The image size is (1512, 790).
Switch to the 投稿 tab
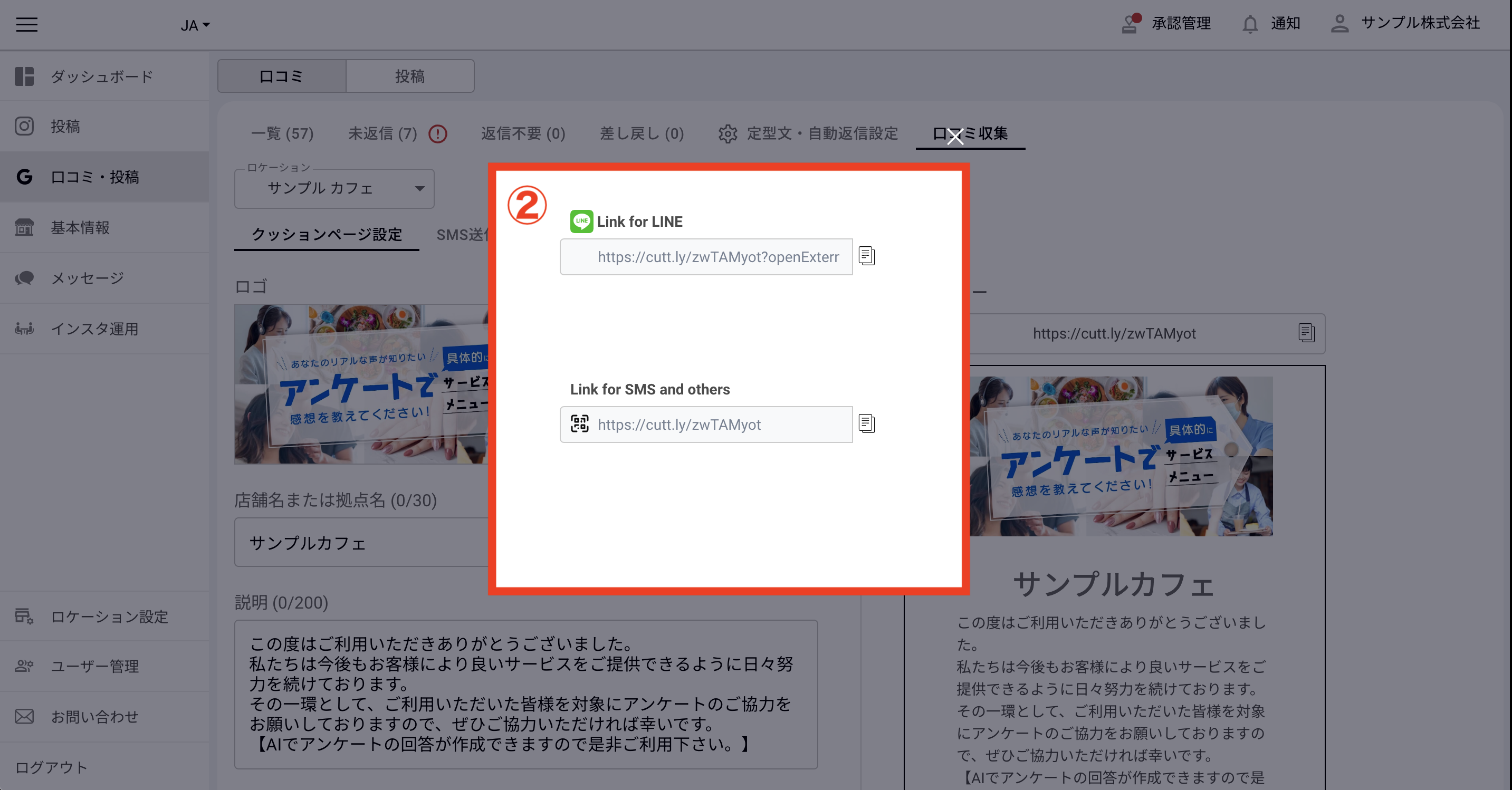click(x=410, y=76)
